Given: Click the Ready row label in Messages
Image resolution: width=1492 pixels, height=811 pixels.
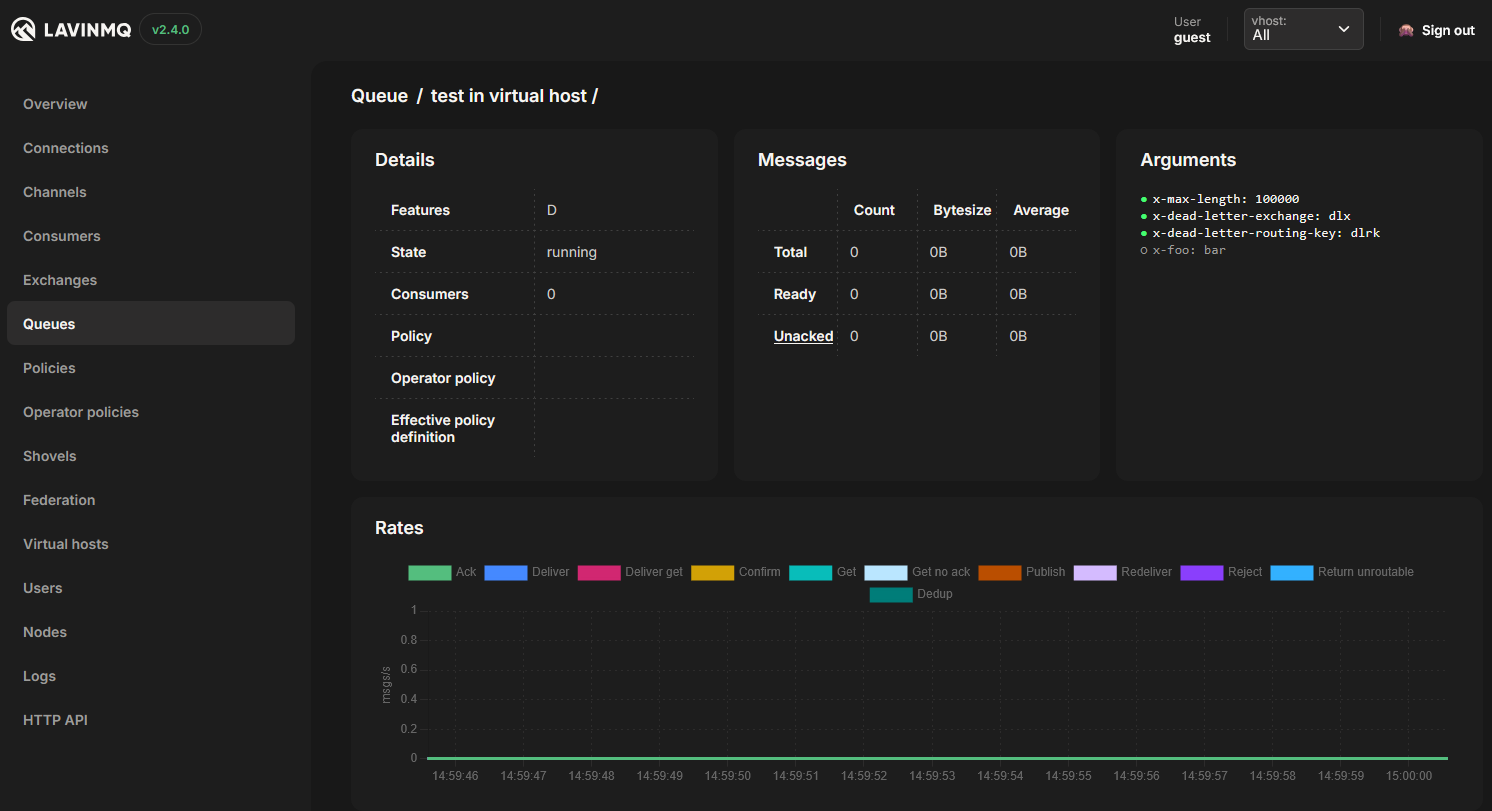Looking at the screenshot, I should point(795,294).
